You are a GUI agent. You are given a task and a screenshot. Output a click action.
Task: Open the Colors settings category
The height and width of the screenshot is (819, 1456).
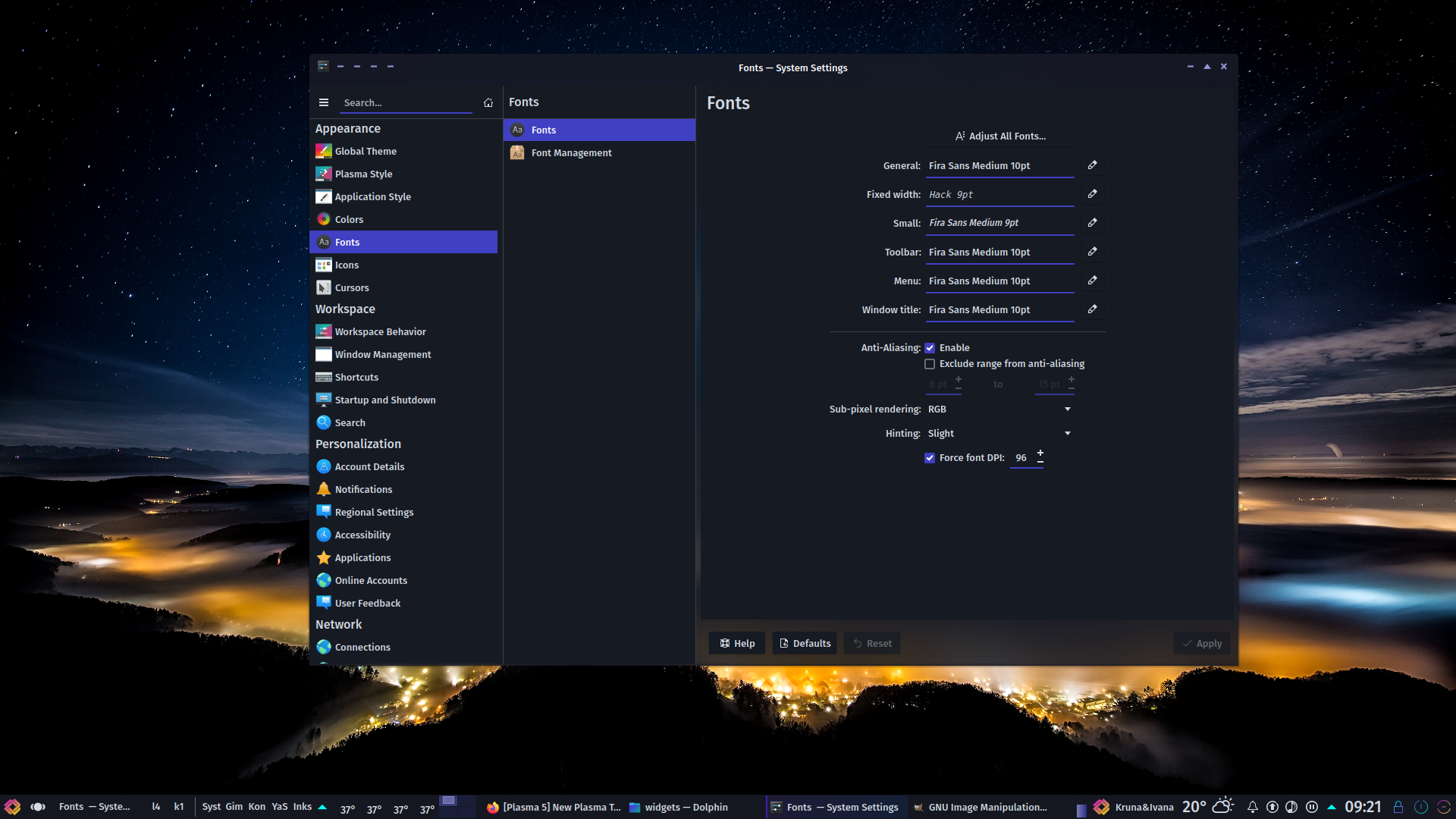click(x=403, y=220)
